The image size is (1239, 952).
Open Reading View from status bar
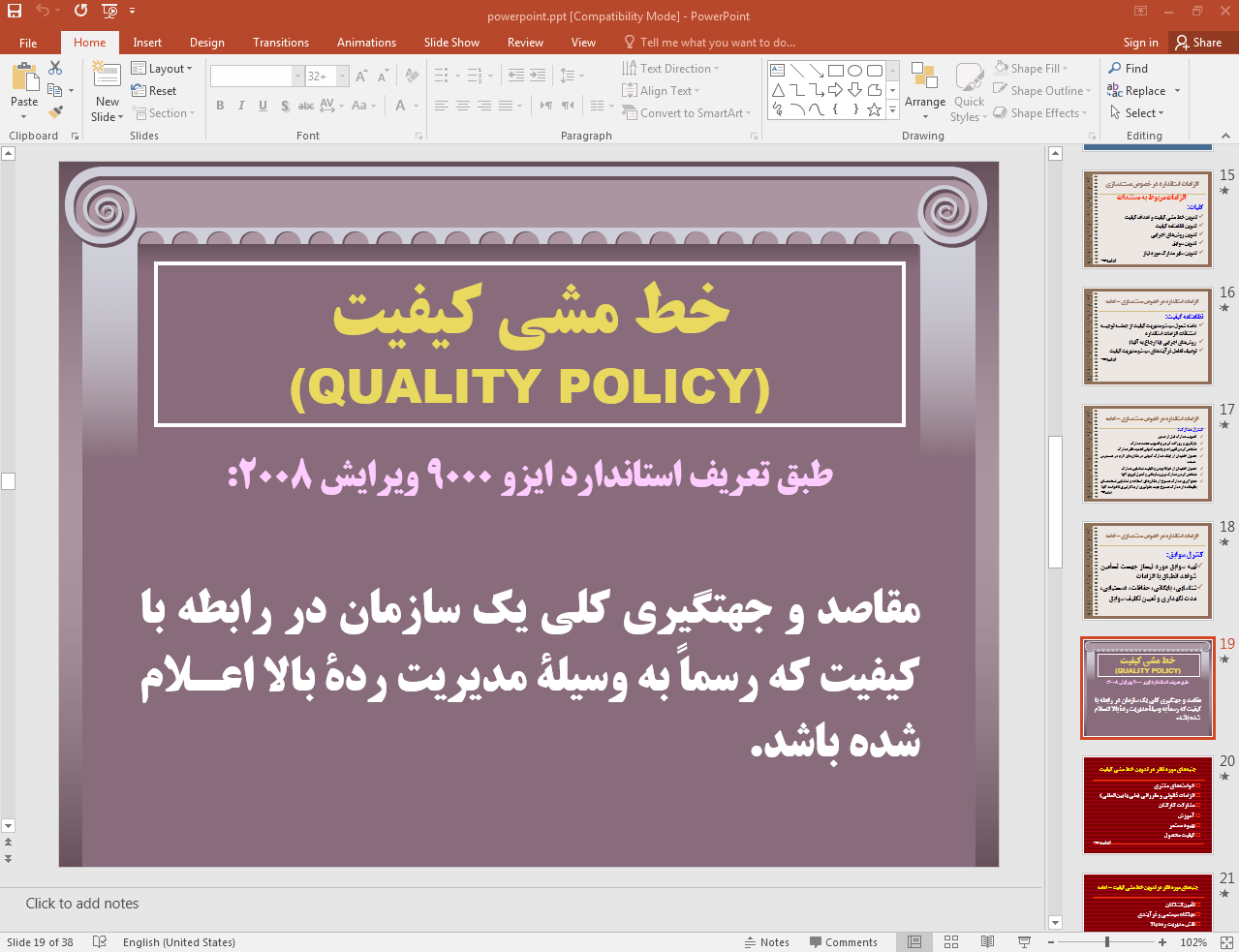pos(987,942)
